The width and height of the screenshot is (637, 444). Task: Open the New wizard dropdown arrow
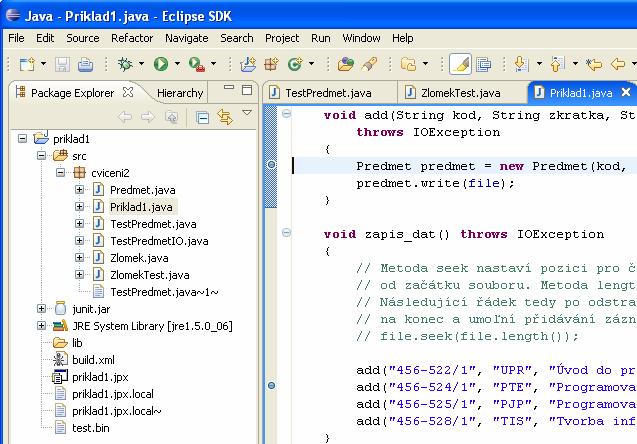[43, 64]
